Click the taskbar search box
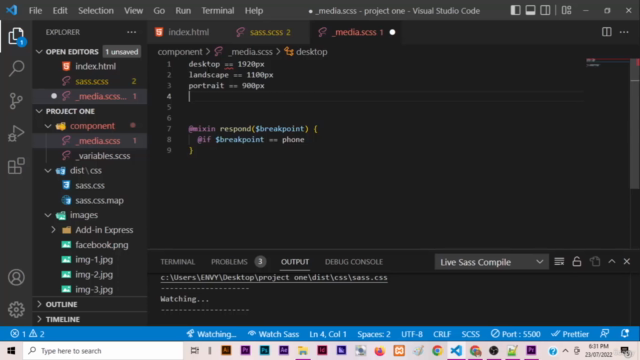640x360 pixels. tap(103, 351)
